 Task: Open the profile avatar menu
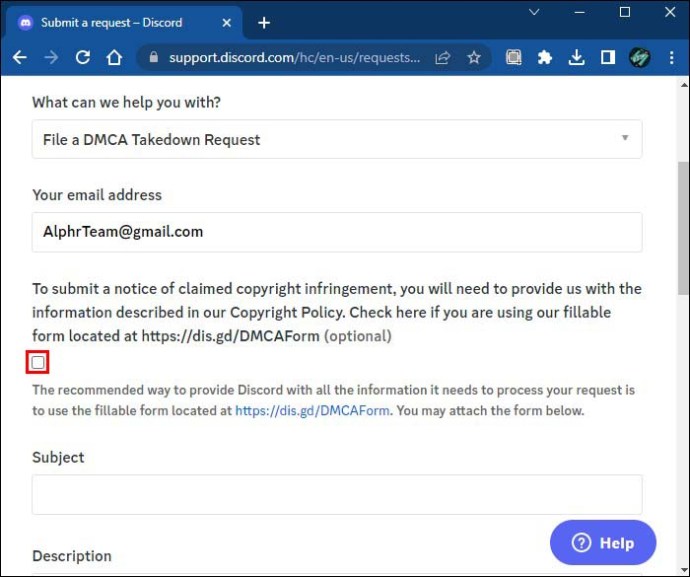coord(639,58)
